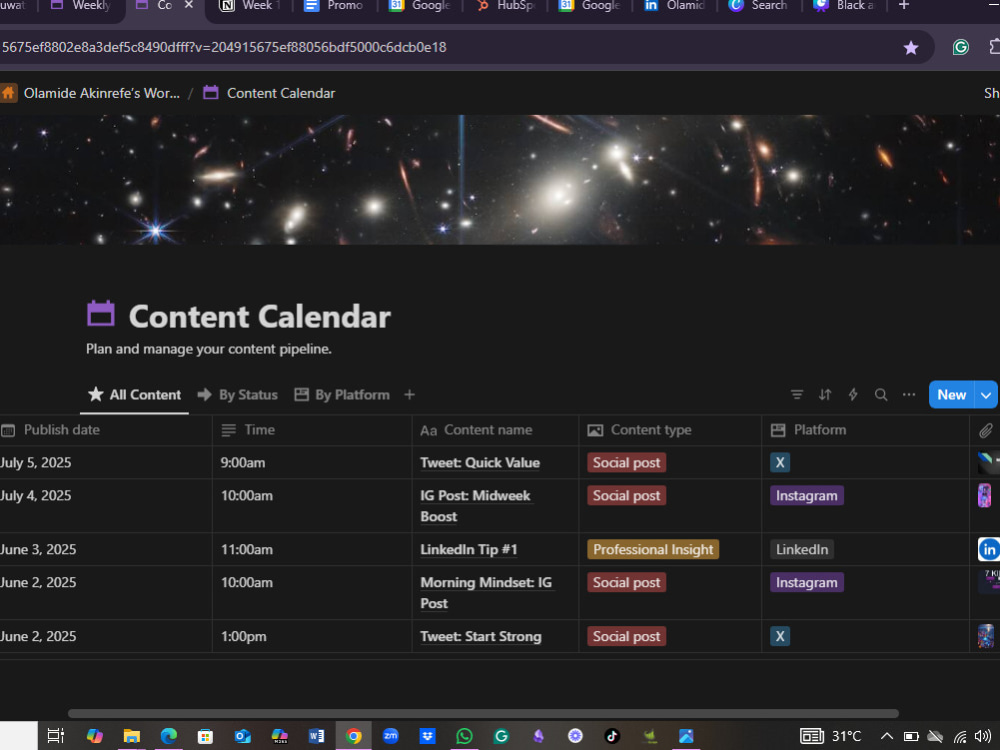Click the browser address bar URL

click(224, 47)
